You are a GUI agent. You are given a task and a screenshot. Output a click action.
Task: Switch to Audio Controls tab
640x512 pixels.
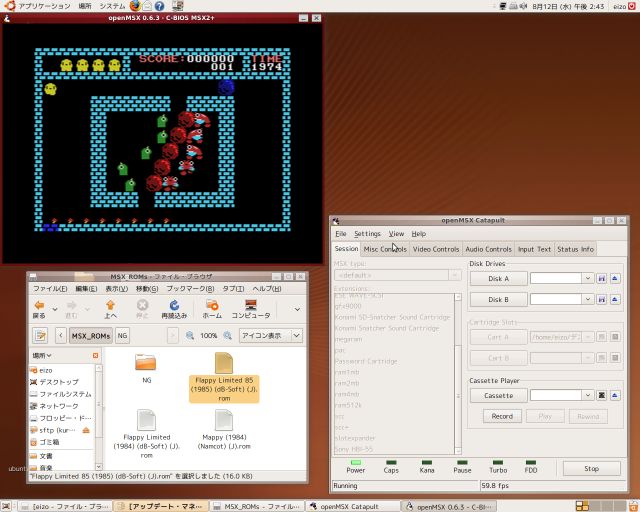pyautogui.click(x=488, y=249)
